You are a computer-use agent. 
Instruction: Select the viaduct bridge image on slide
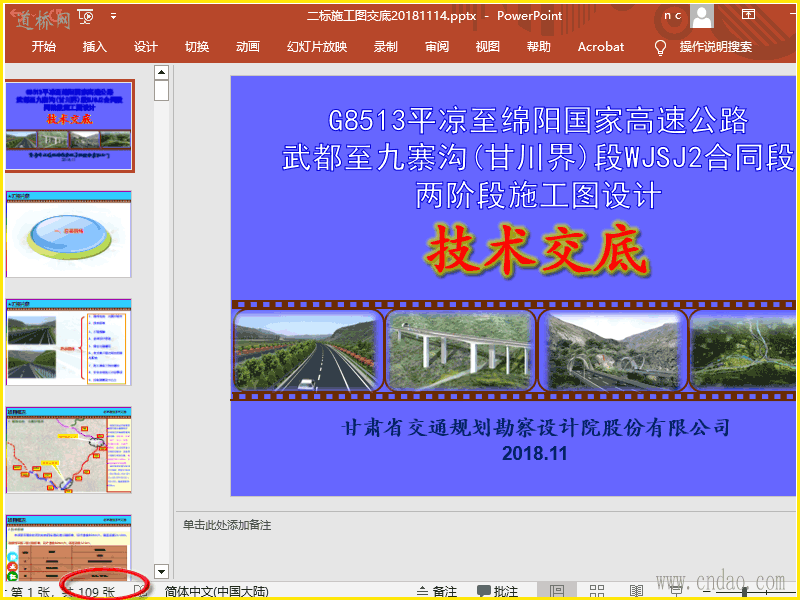[460, 351]
